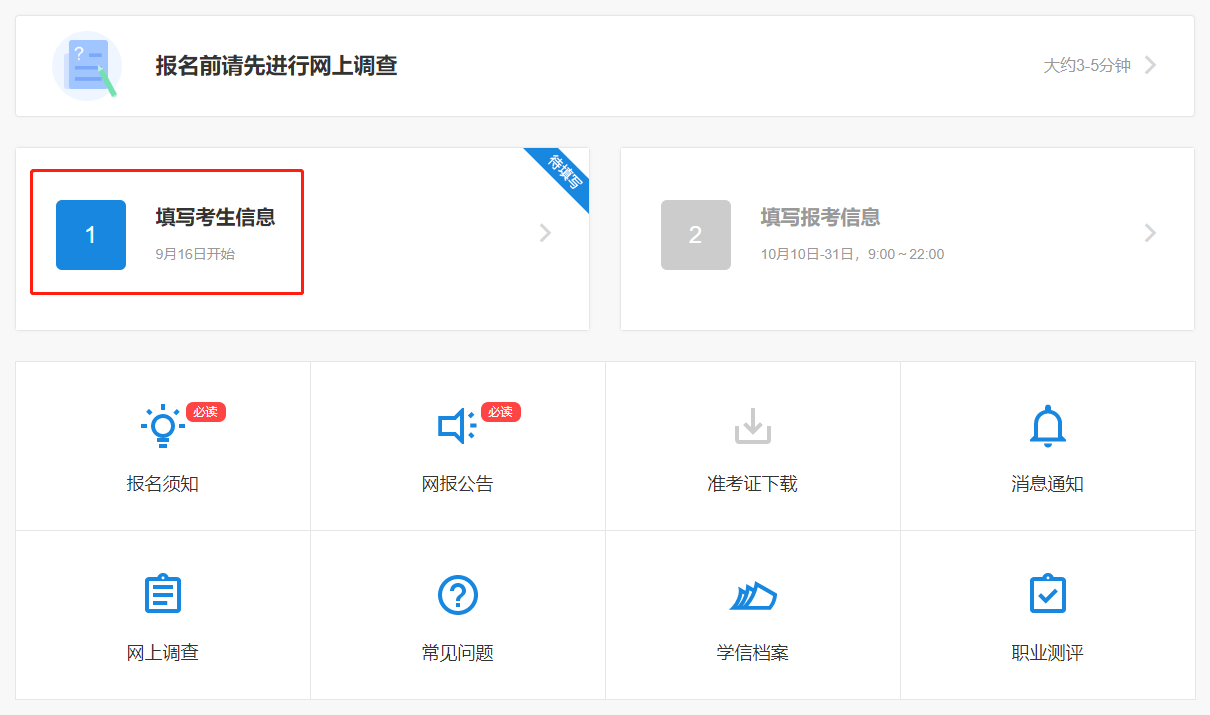Click the blue step 1 number box
1210x715 pixels.
pyautogui.click(x=91, y=234)
